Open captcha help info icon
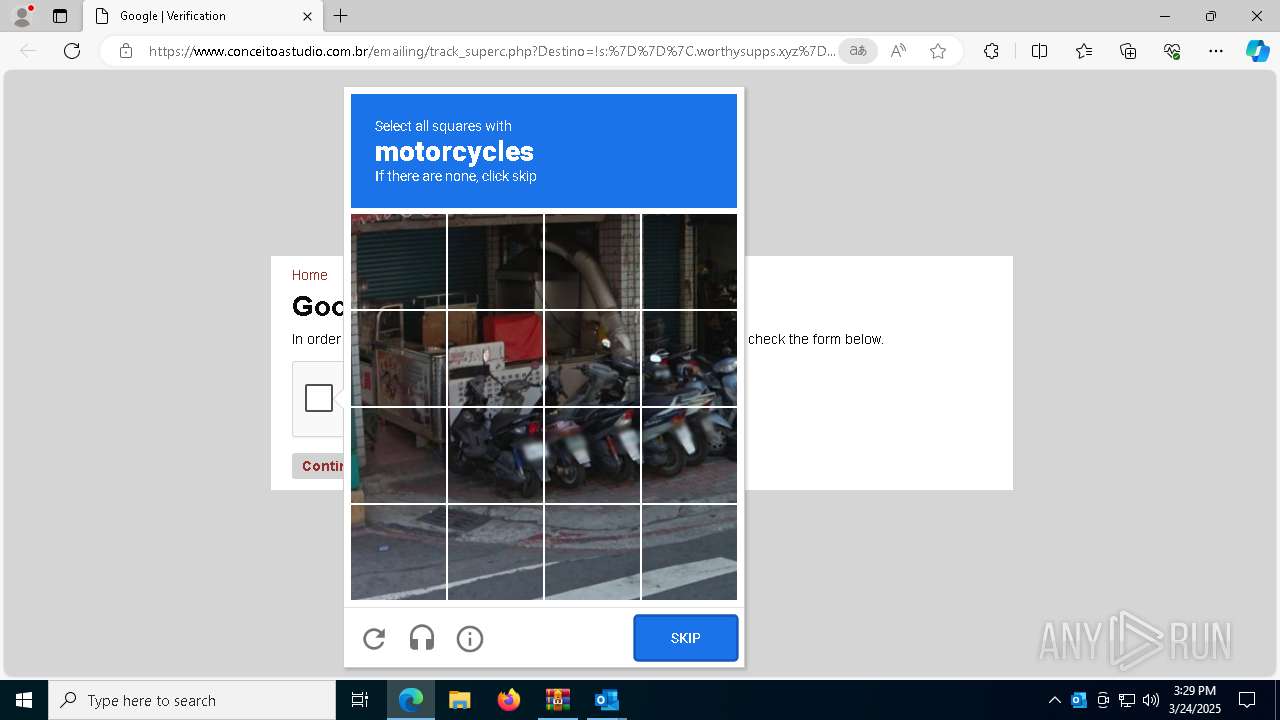This screenshot has width=1280, height=720. [x=470, y=638]
